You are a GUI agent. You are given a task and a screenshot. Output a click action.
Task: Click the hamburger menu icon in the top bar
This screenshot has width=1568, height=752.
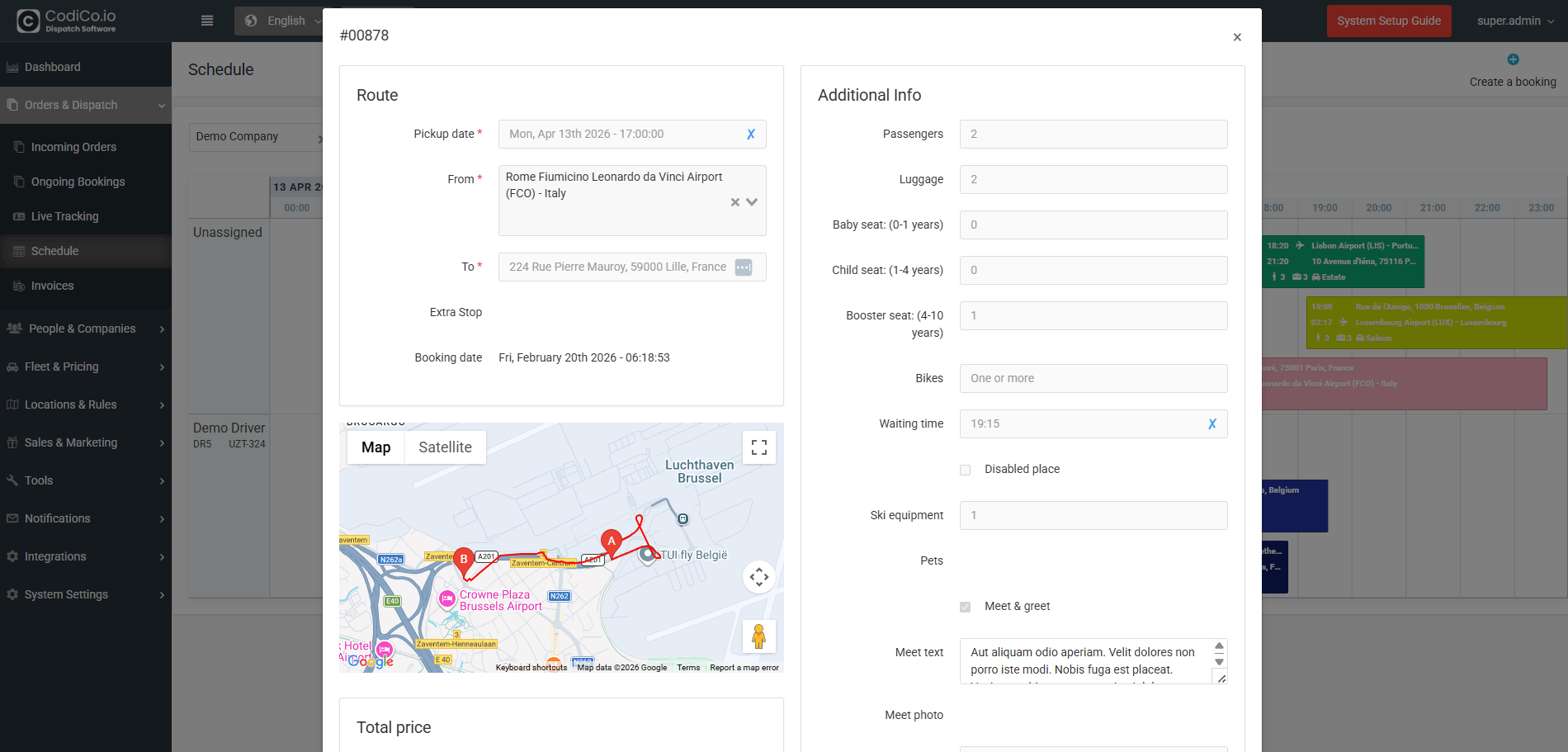[x=207, y=21]
